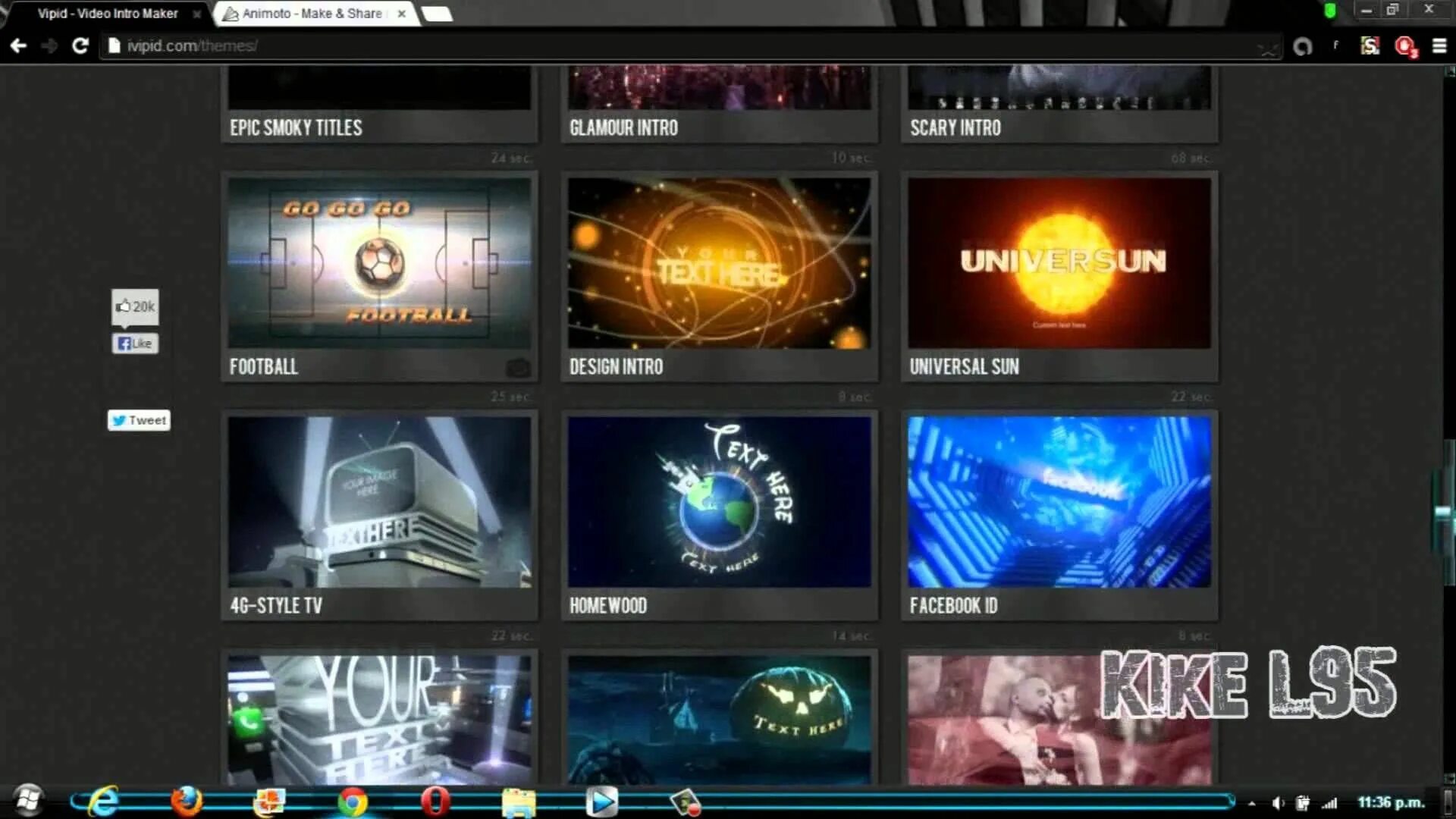
Task: Click the browser back arrow
Action: click(18, 46)
